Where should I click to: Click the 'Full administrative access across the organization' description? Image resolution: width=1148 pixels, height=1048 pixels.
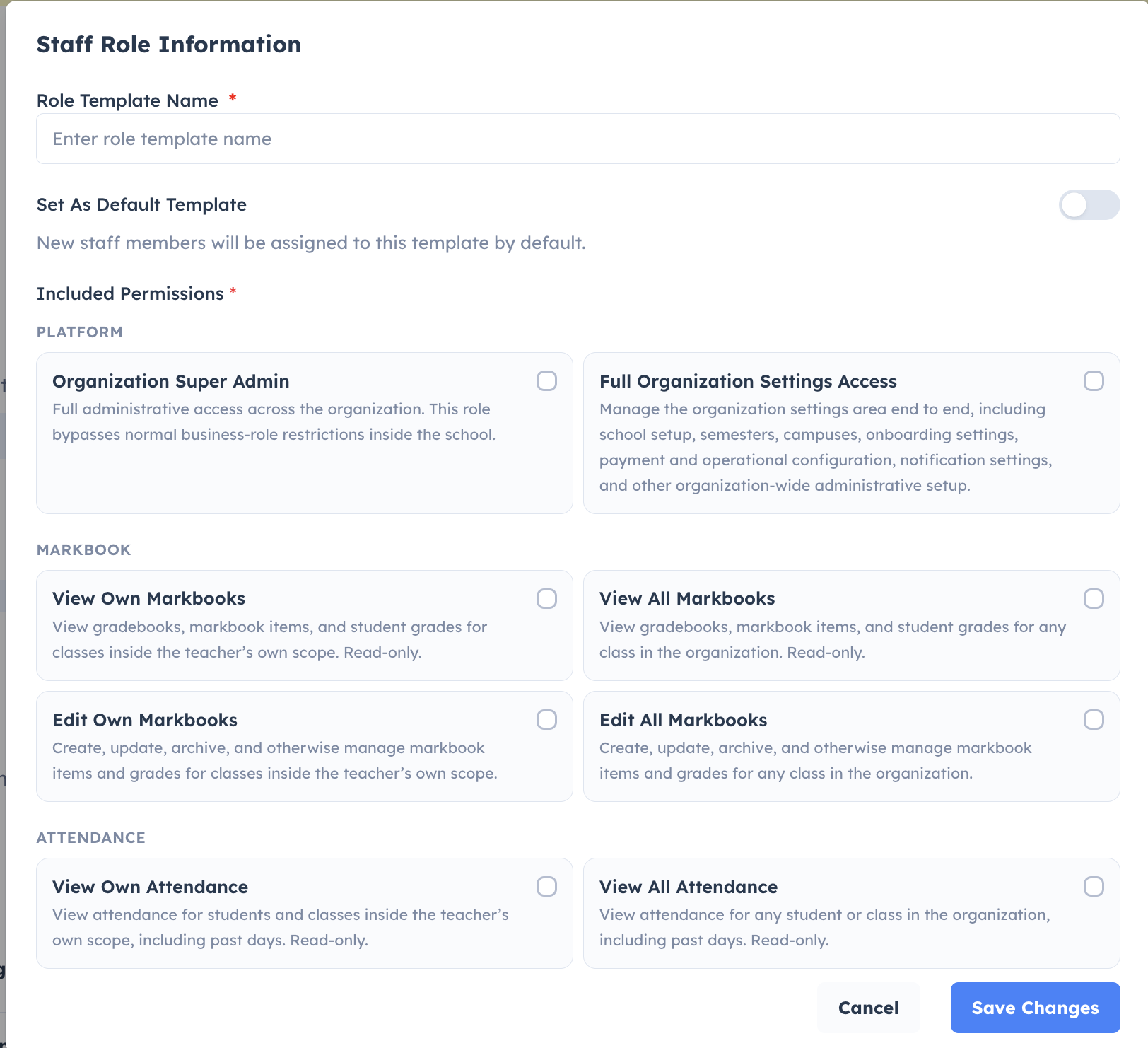(274, 422)
